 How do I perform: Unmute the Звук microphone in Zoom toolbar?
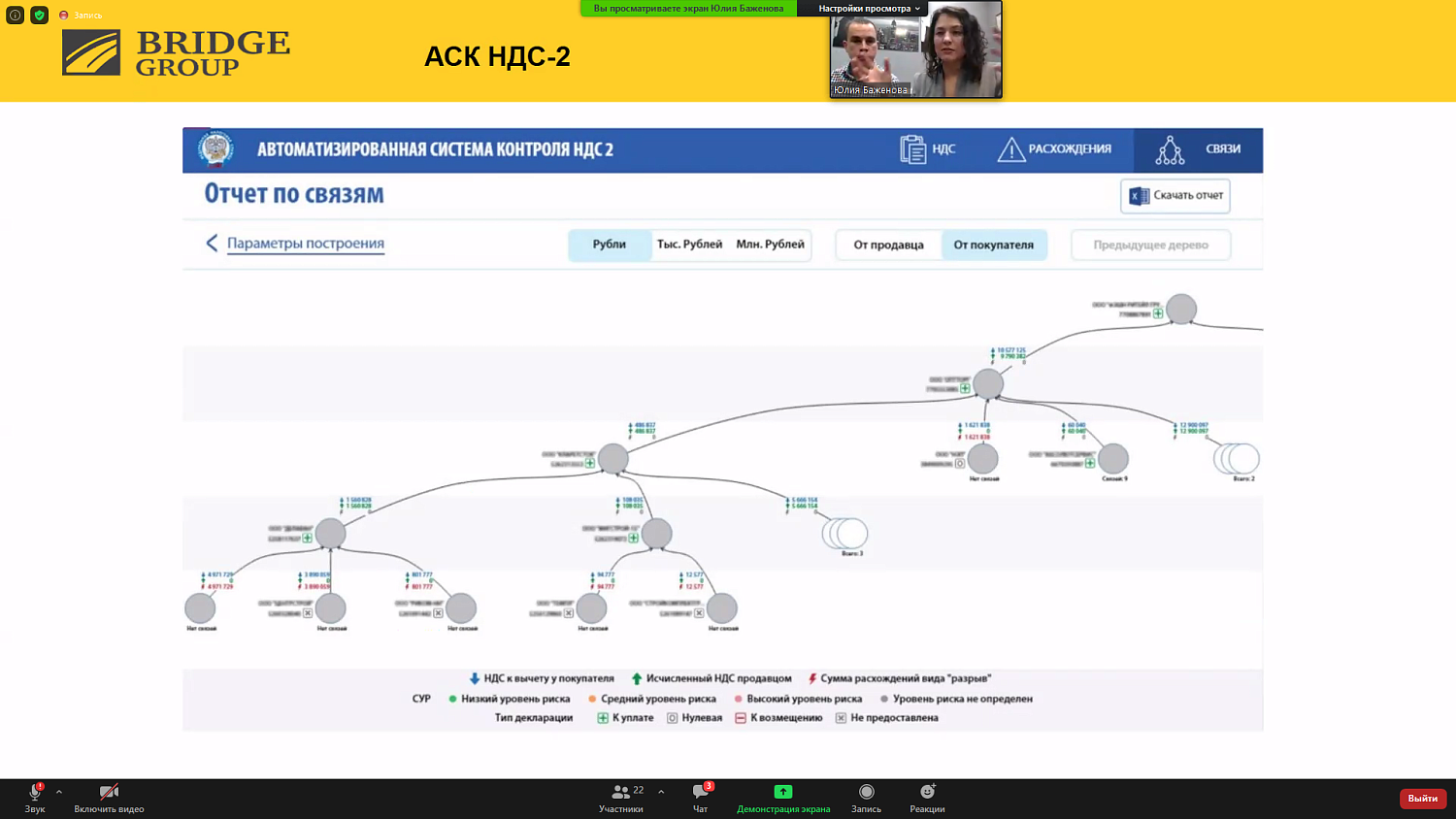pos(35,792)
